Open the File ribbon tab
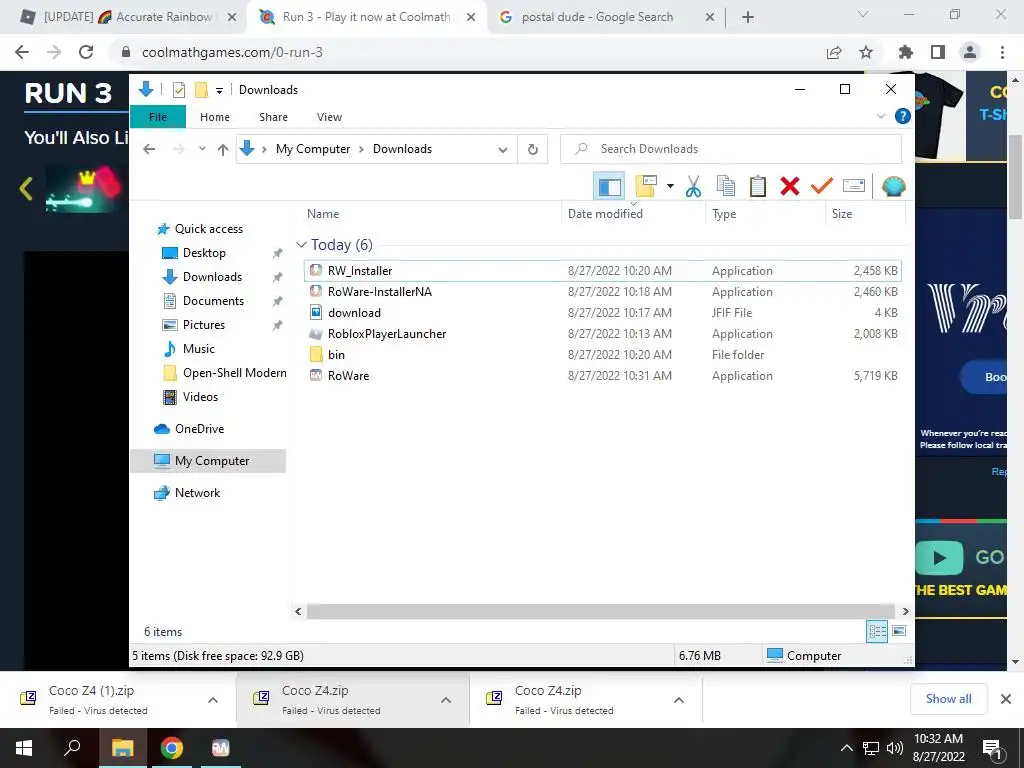 point(158,117)
